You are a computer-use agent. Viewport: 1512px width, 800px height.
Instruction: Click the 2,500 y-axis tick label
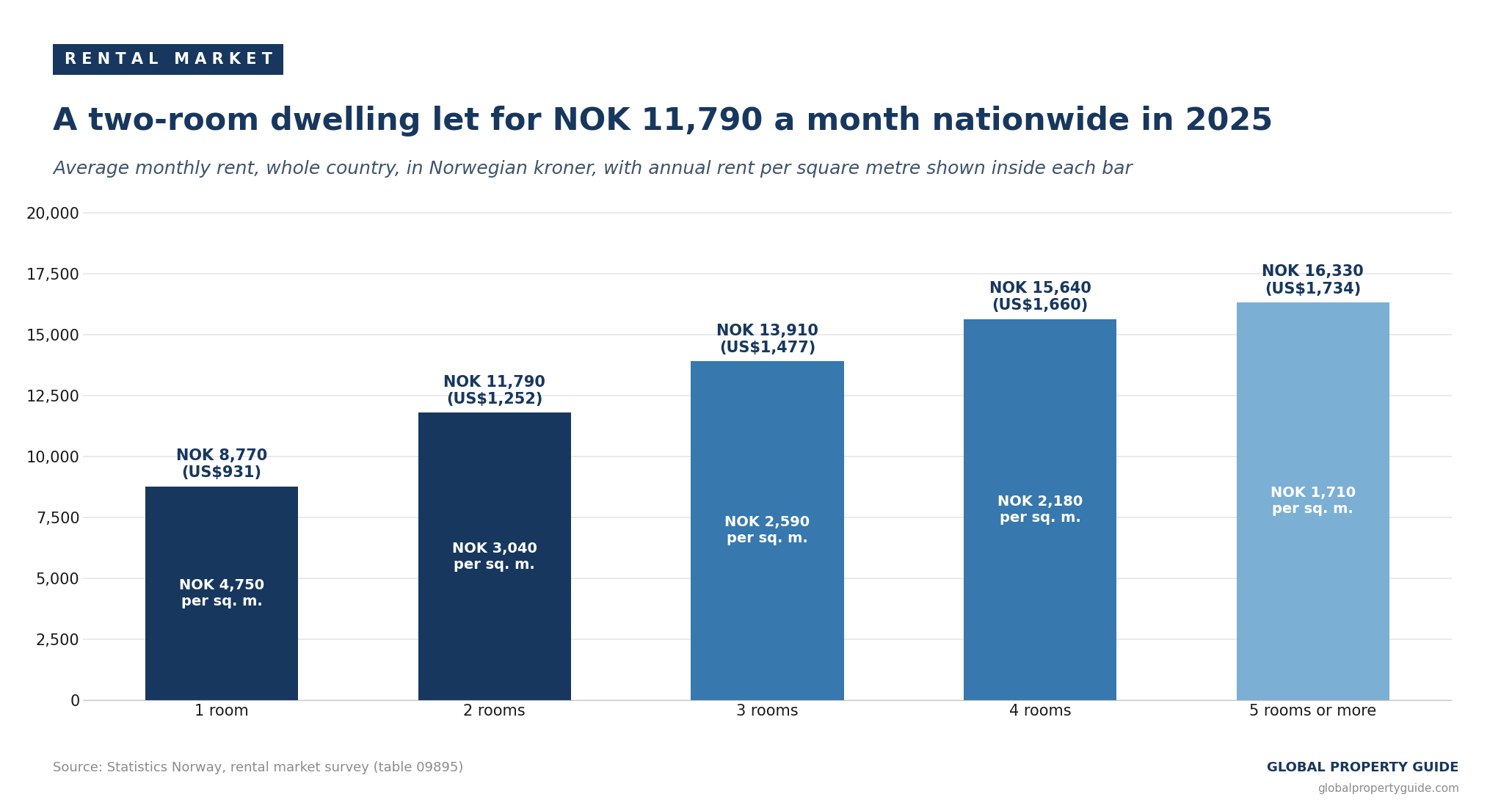[x=57, y=640]
